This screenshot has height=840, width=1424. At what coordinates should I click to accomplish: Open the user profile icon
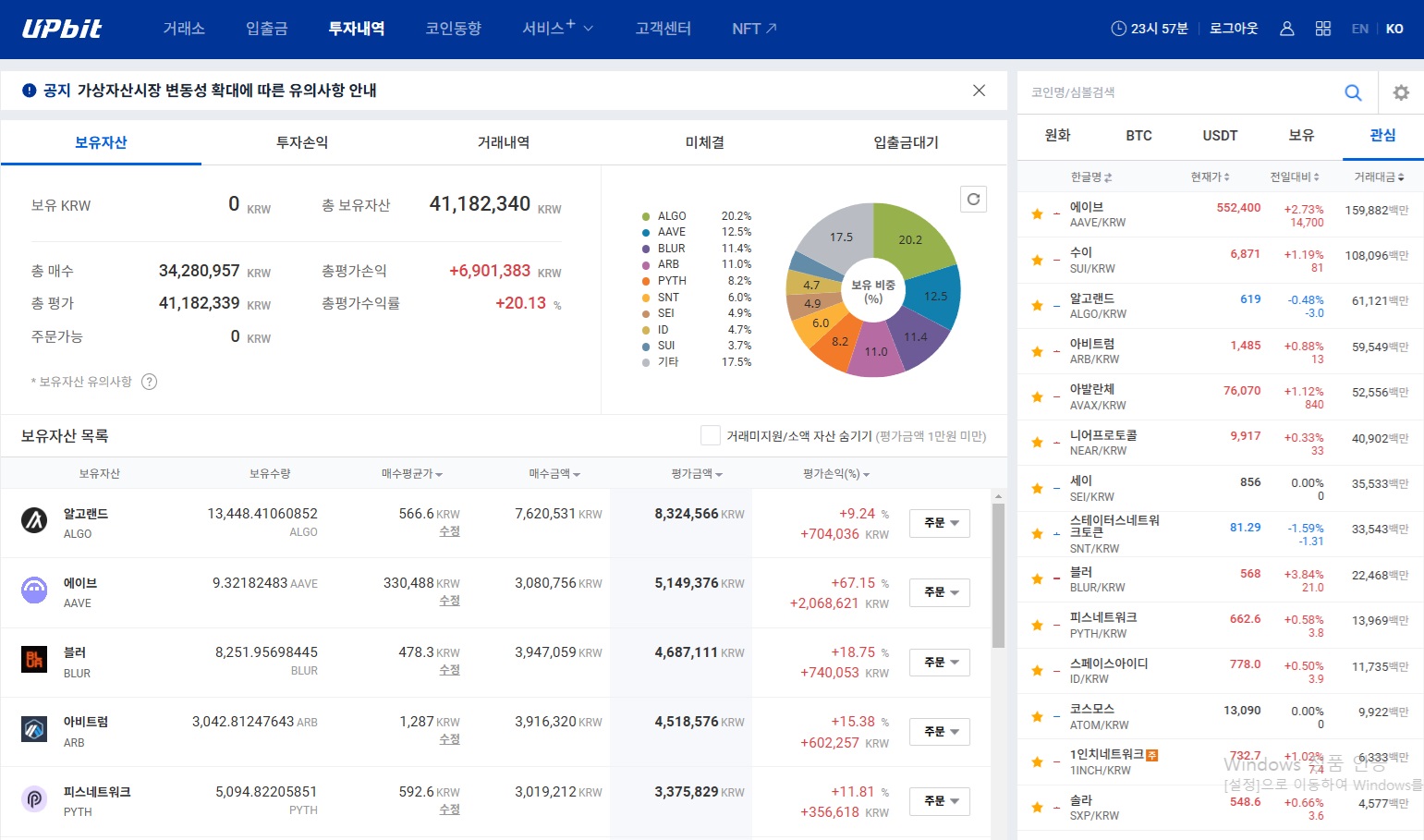point(1286,29)
